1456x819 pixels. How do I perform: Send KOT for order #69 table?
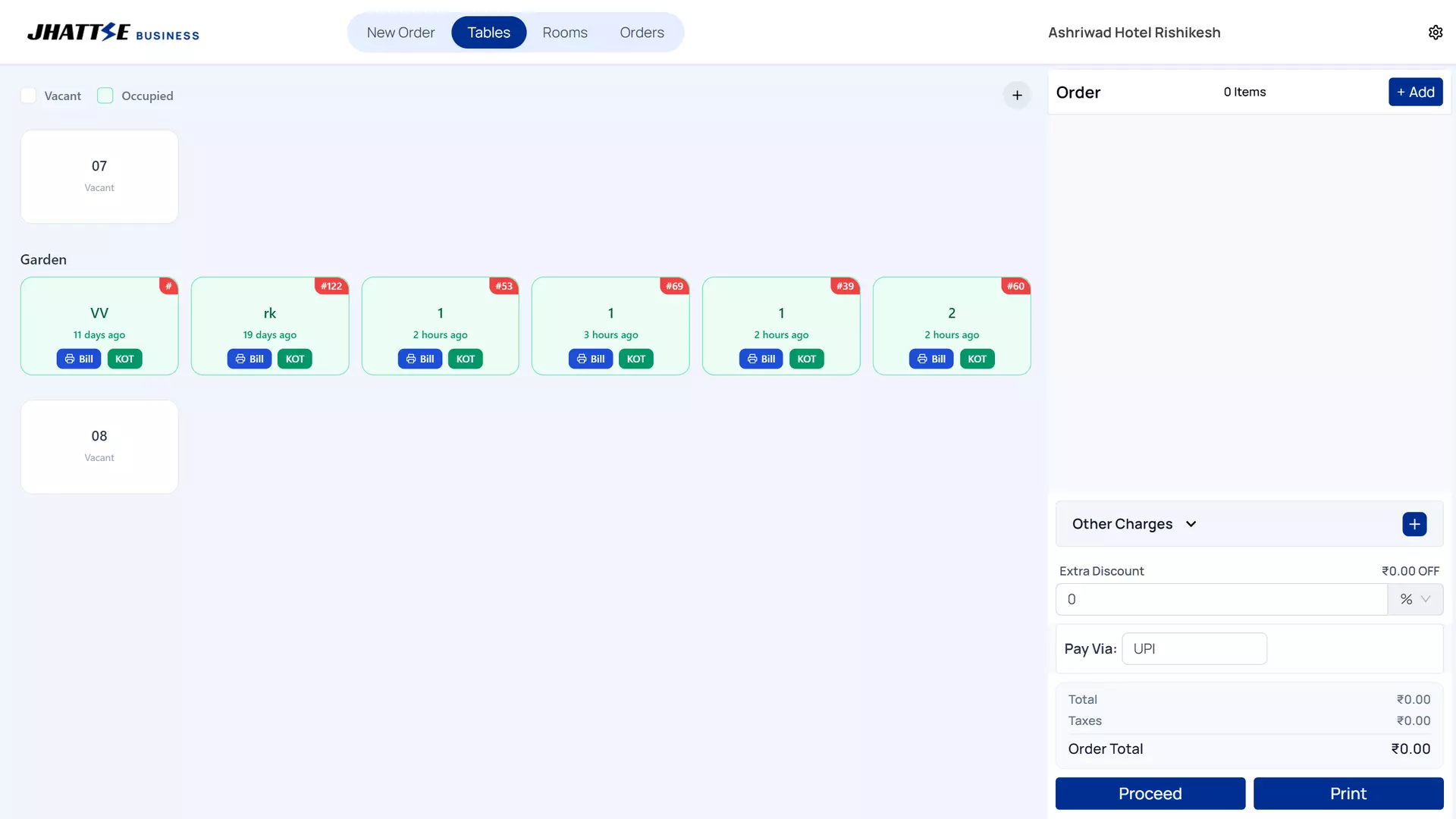tap(636, 359)
